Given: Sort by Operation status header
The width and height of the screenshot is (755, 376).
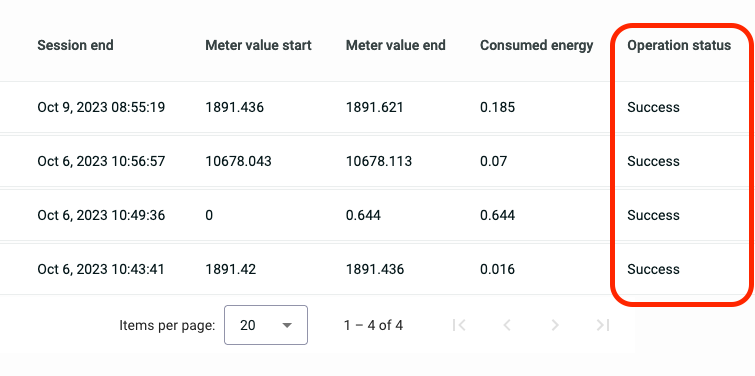Looking at the screenshot, I should click(679, 45).
